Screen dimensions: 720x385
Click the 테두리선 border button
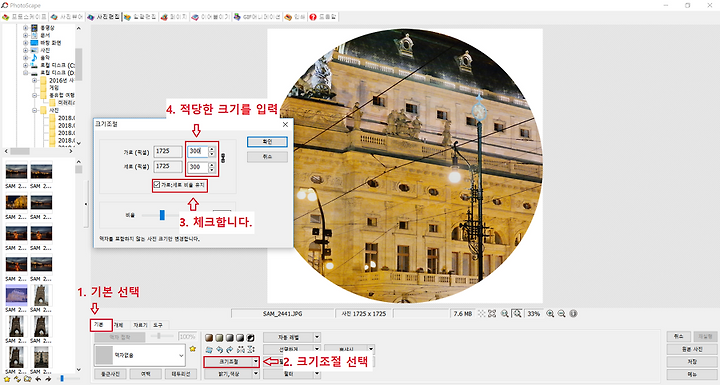[181, 374]
